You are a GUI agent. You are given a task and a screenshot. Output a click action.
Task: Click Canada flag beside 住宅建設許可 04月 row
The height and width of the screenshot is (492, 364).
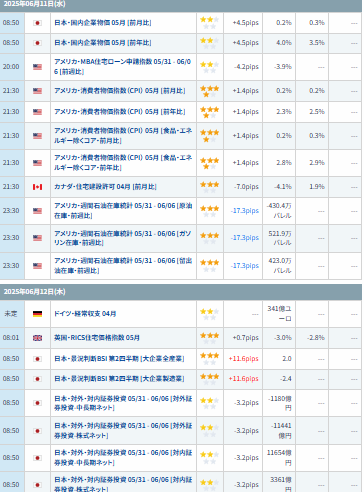pyautogui.click(x=37, y=187)
